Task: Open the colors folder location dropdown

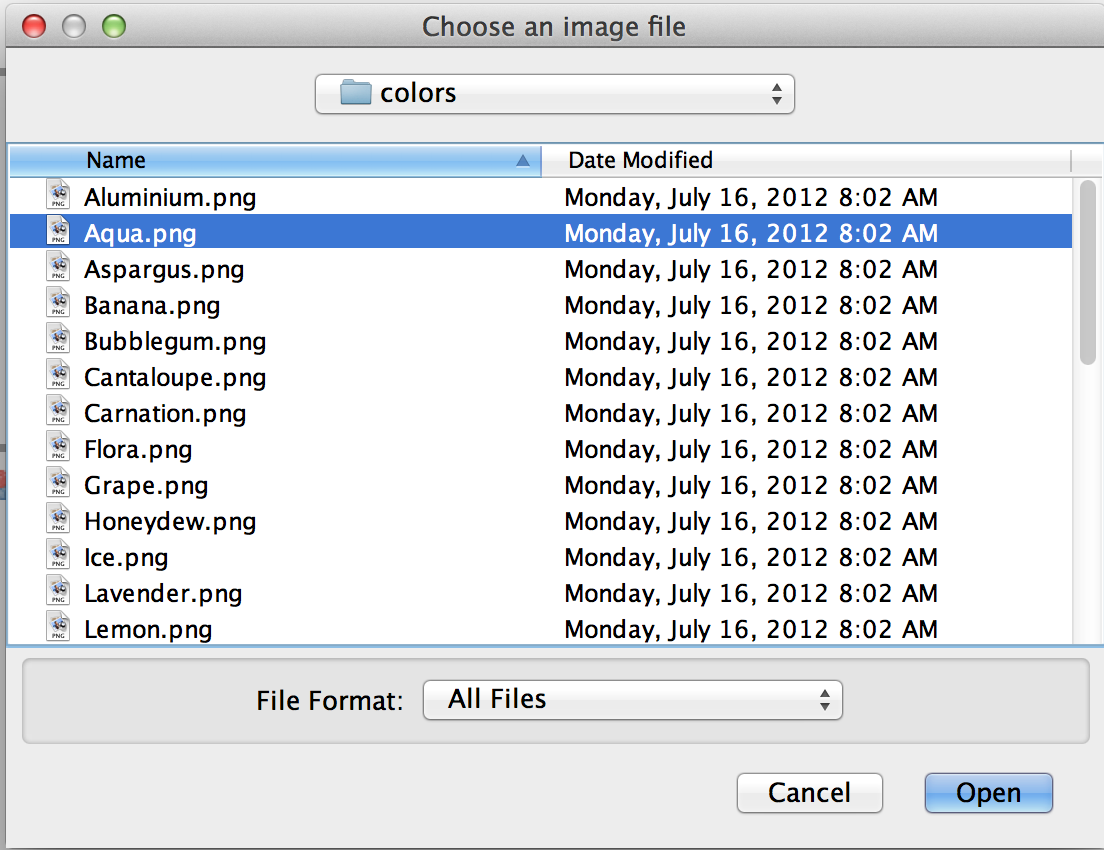Action: [554, 94]
